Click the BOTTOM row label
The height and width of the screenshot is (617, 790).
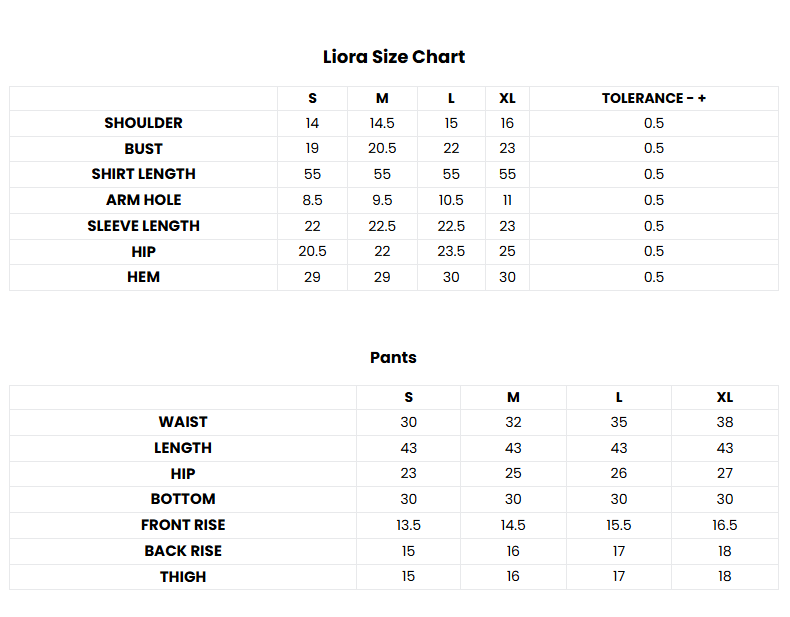pyautogui.click(x=183, y=499)
